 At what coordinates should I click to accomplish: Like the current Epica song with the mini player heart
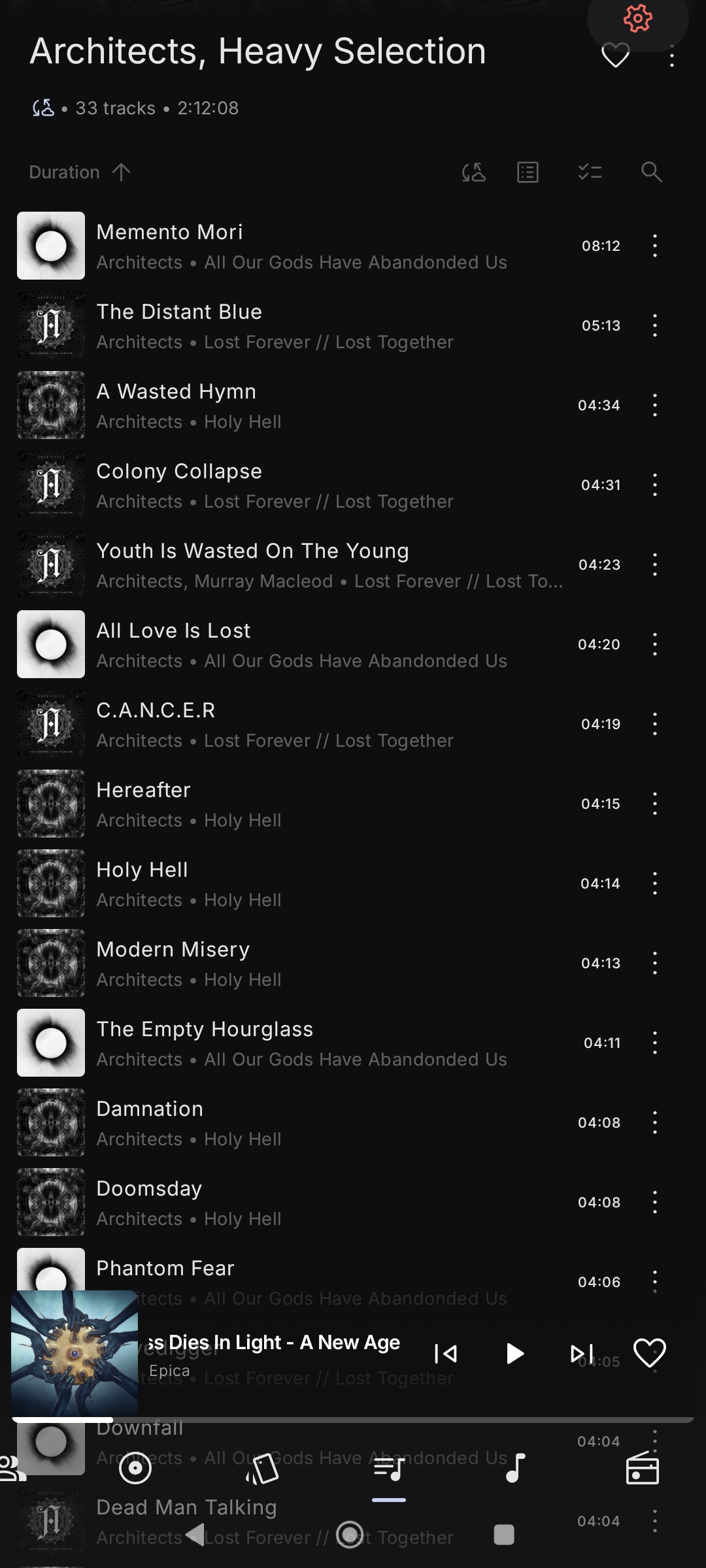pos(650,1352)
